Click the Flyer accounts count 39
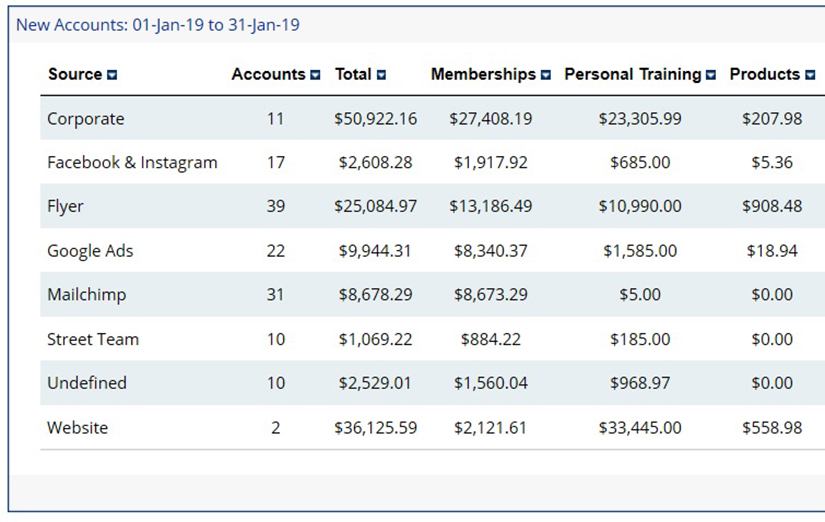Screen dimensions: 825x522 point(276,206)
